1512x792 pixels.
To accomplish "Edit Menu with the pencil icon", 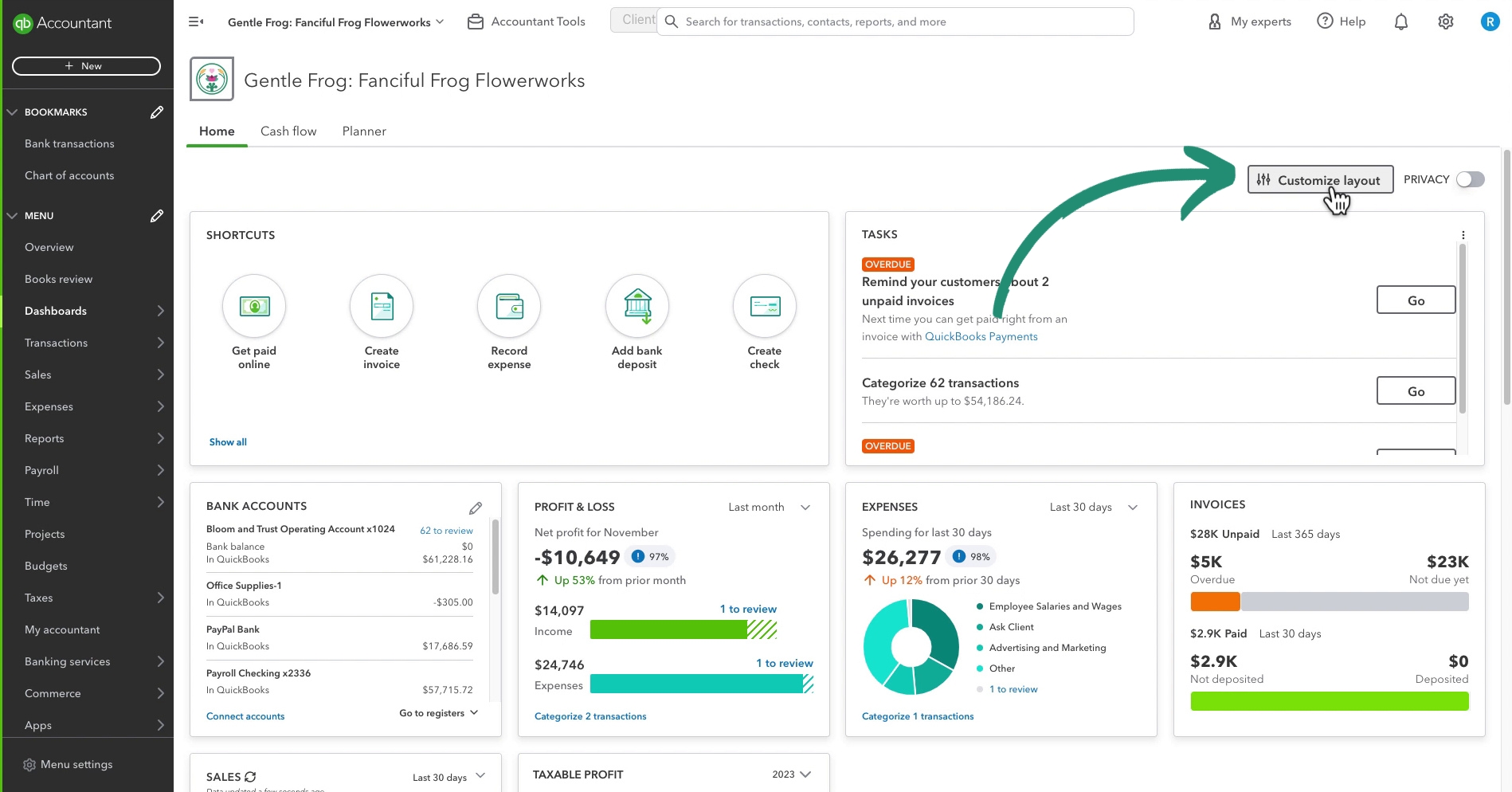I will [x=157, y=216].
